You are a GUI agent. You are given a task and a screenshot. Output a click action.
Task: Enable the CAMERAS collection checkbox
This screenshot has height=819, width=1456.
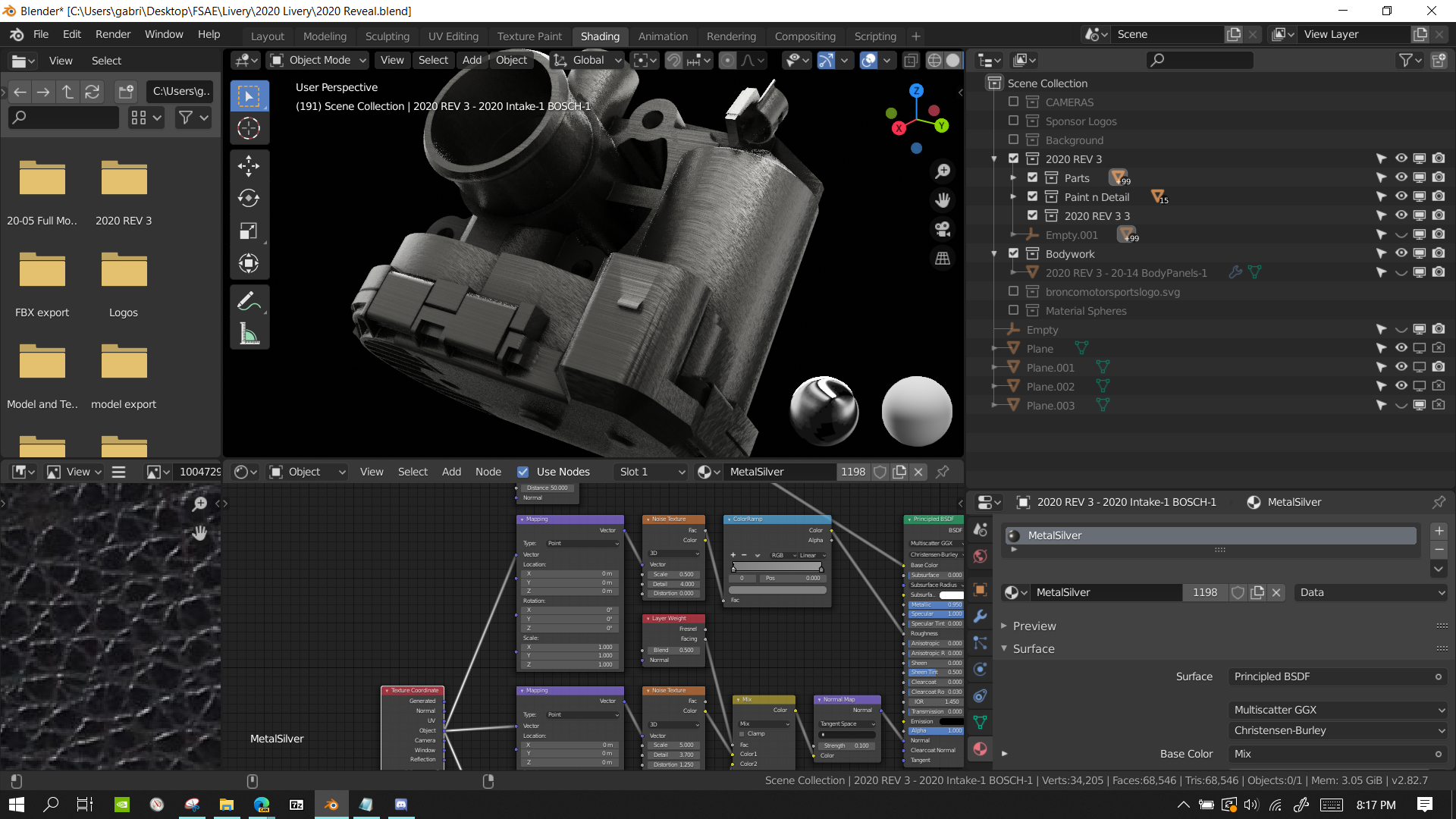click(1013, 102)
